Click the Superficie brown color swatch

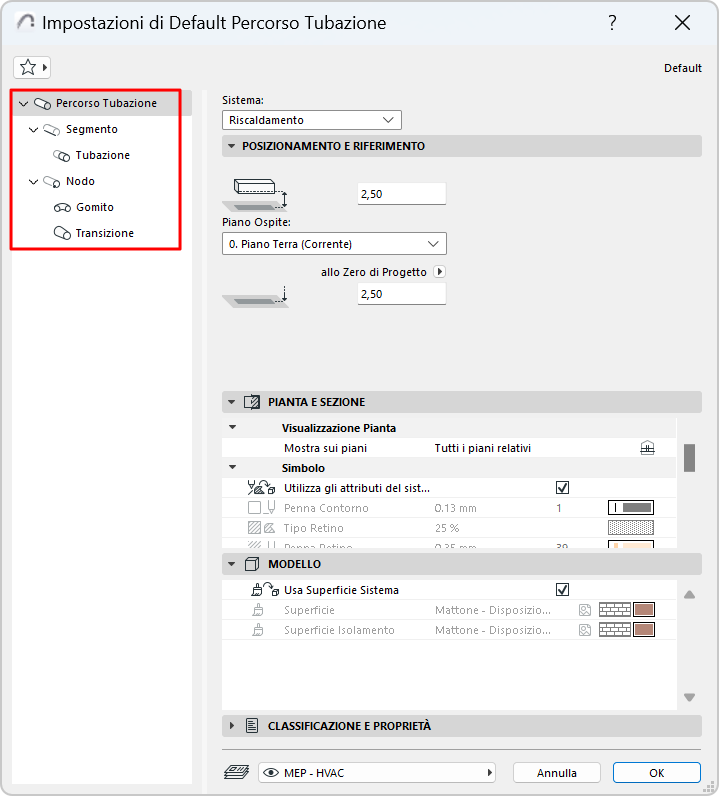point(644,610)
